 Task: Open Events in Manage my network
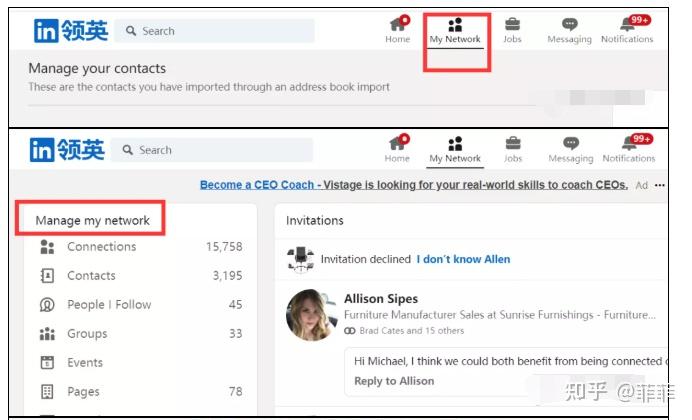(x=85, y=363)
